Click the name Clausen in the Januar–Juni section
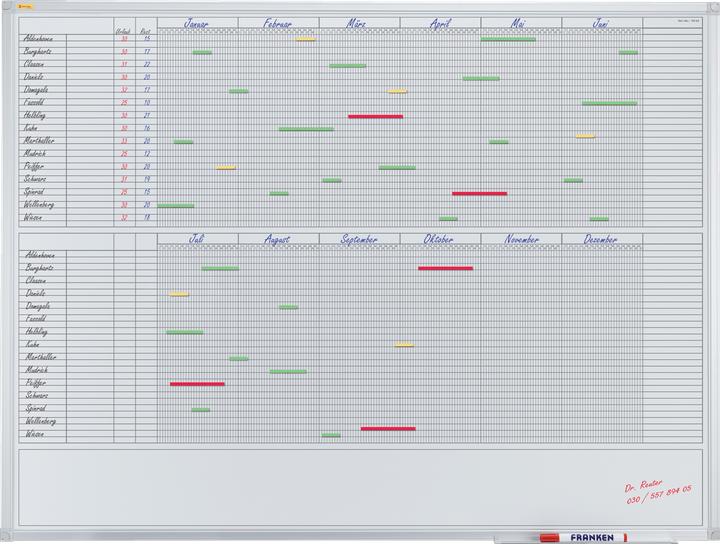Viewport: 720px width, 544px height. 34,64
